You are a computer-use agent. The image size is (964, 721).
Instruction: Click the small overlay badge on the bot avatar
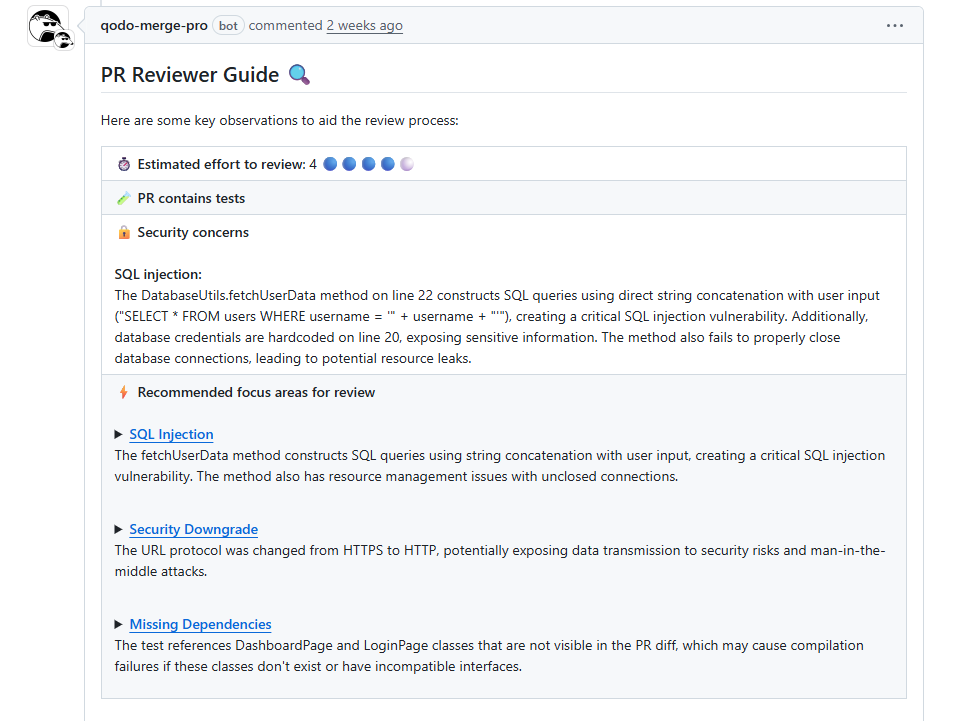pyautogui.click(x=62, y=40)
